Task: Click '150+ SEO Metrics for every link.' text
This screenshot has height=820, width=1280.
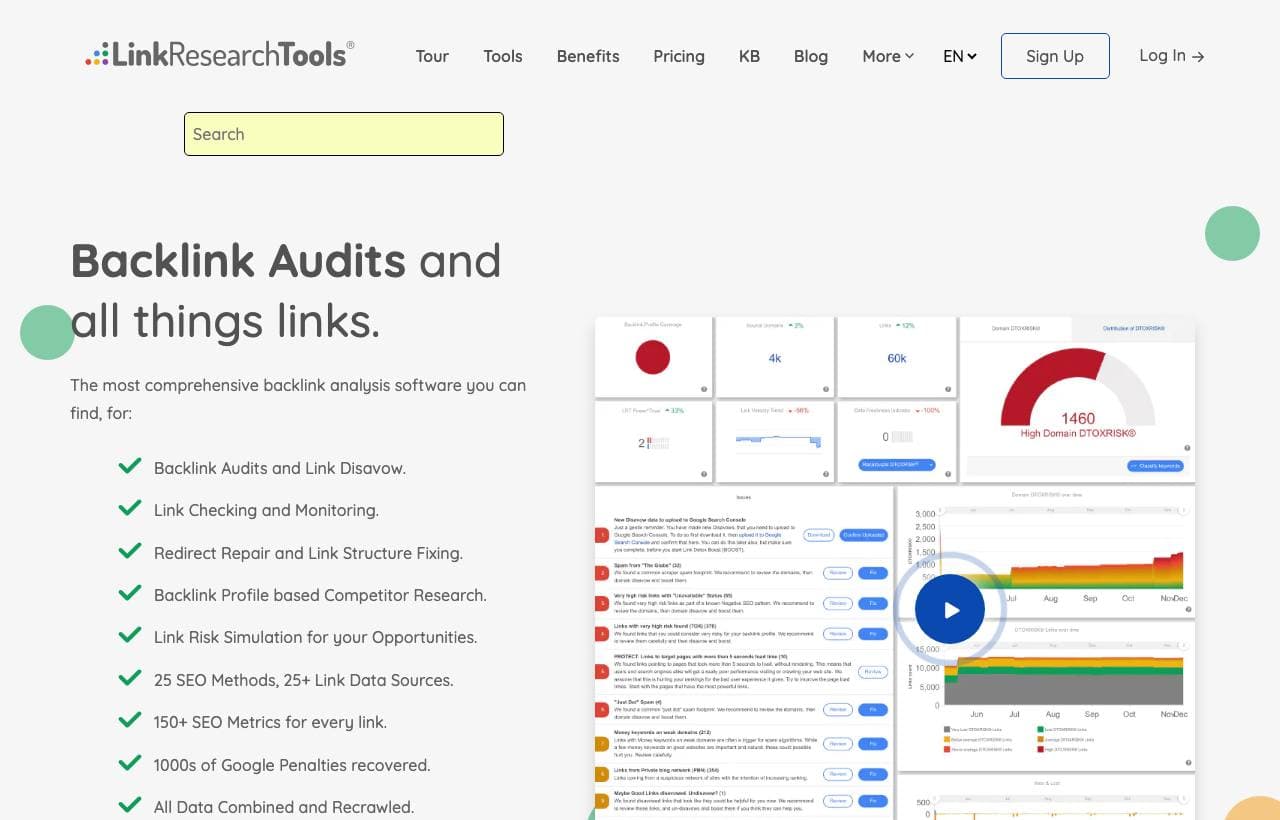Action: click(x=270, y=722)
